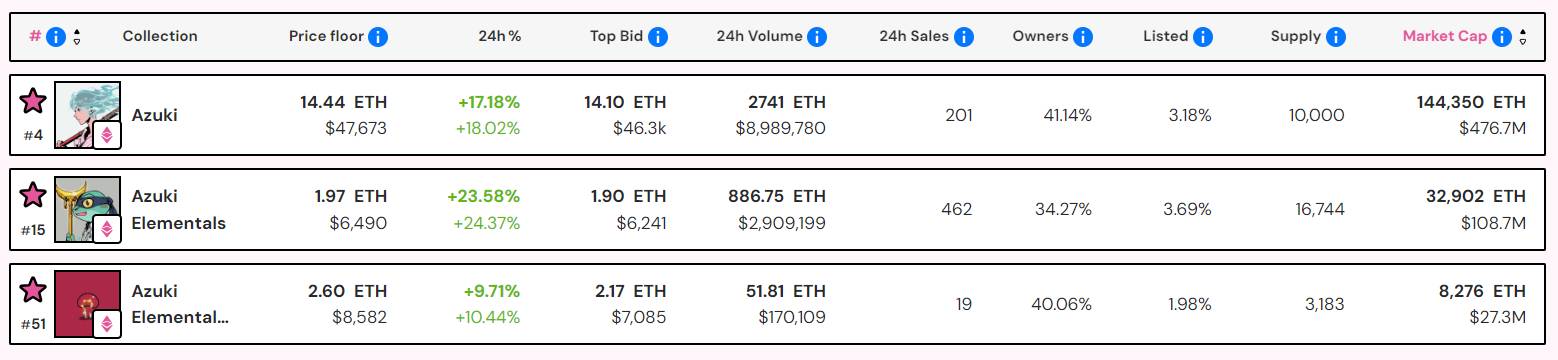Click info icon next to 24h Sales

[964, 37]
